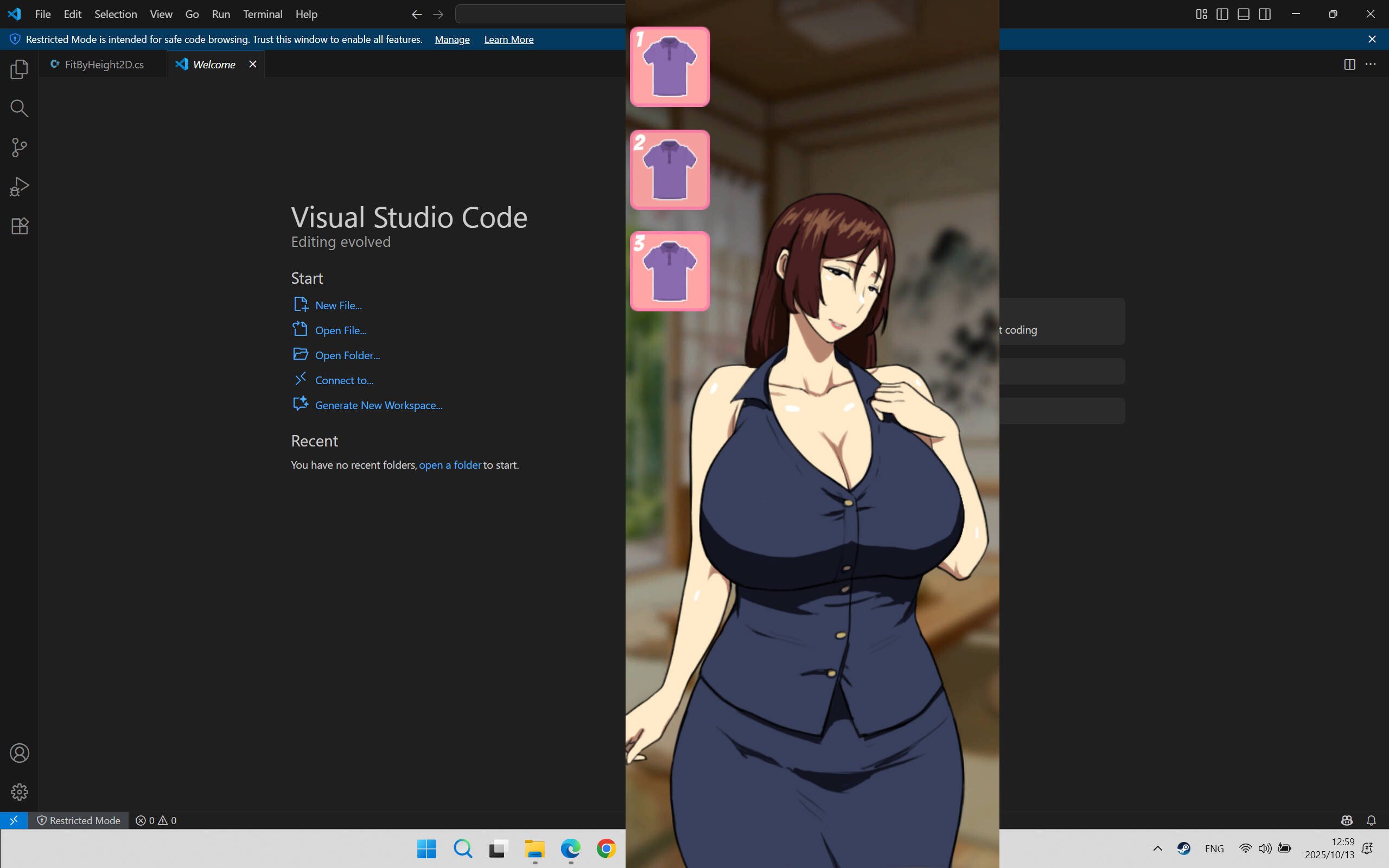Switch to the FitByHeight2D.cs tab
Viewport: 1389px width, 868px height.
(103, 65)
